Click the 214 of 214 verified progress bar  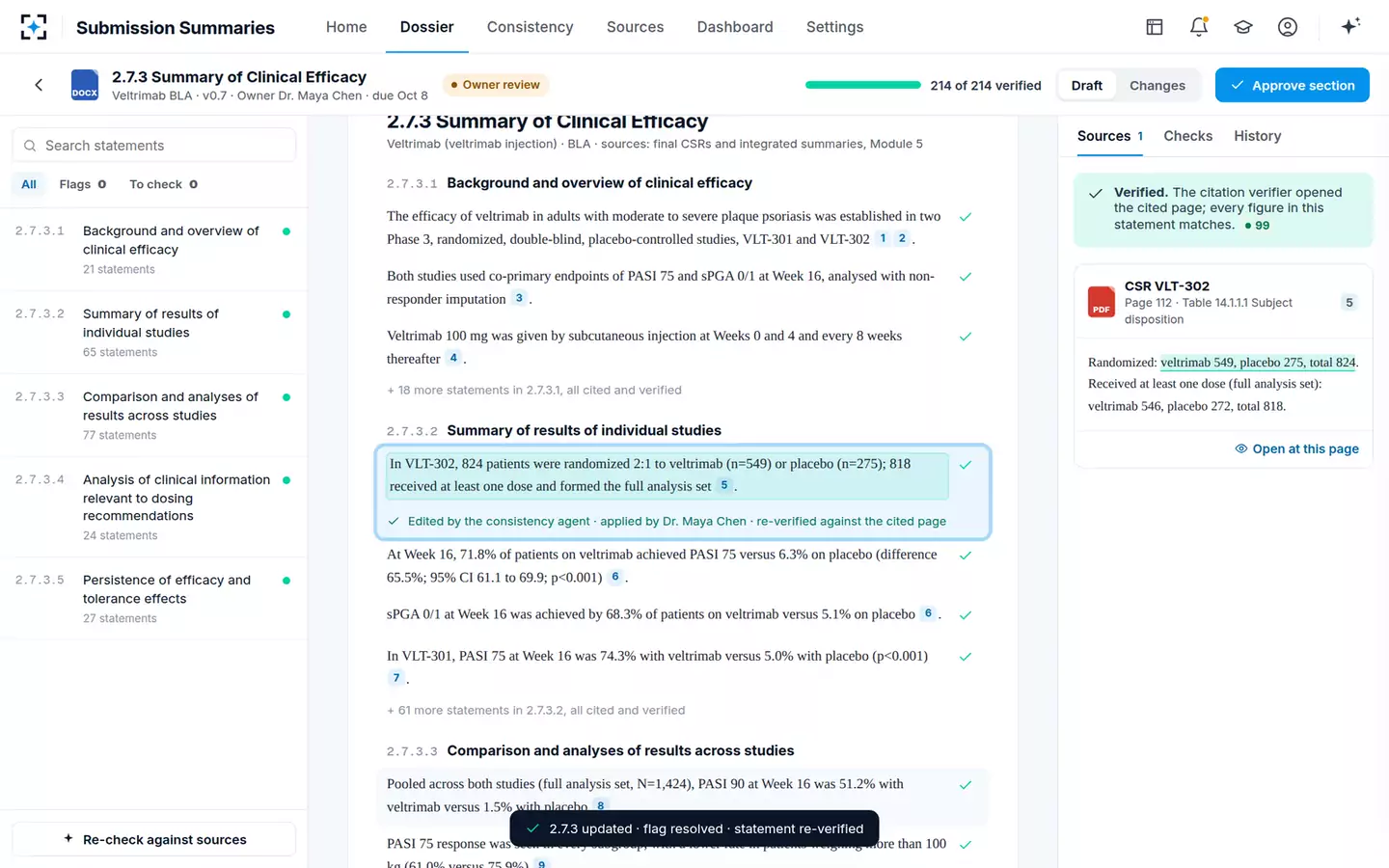[x=863, y=85]
